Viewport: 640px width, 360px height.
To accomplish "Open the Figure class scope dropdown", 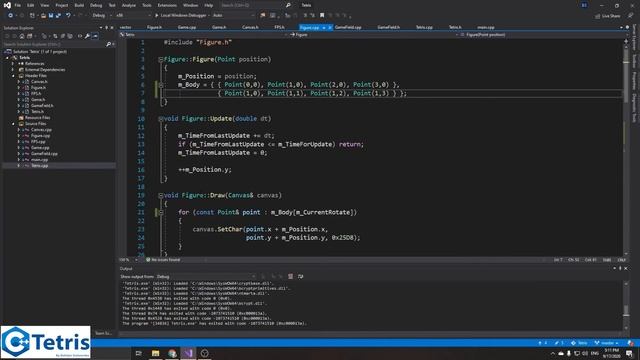I will click(x=372, y=35).
